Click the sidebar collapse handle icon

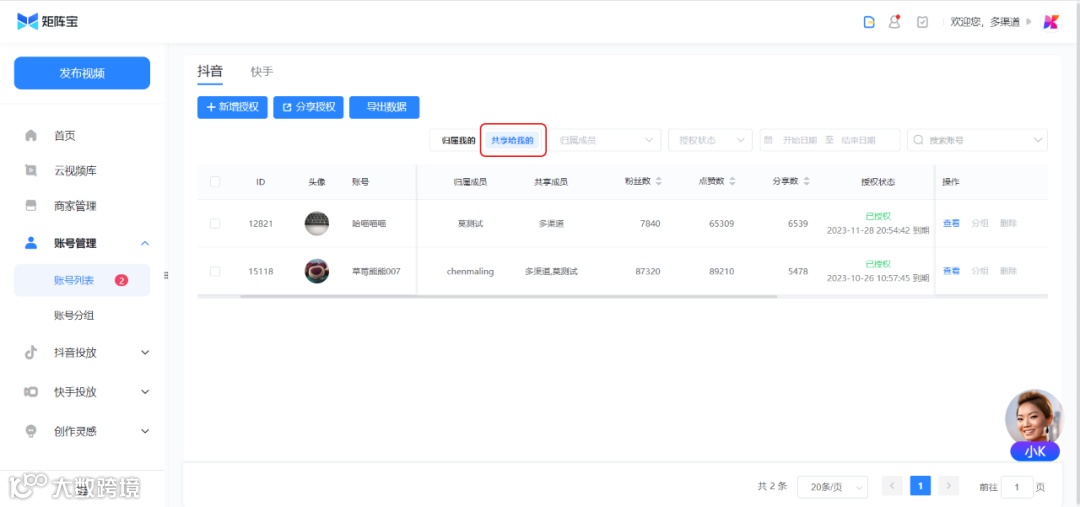click(166, 276)
